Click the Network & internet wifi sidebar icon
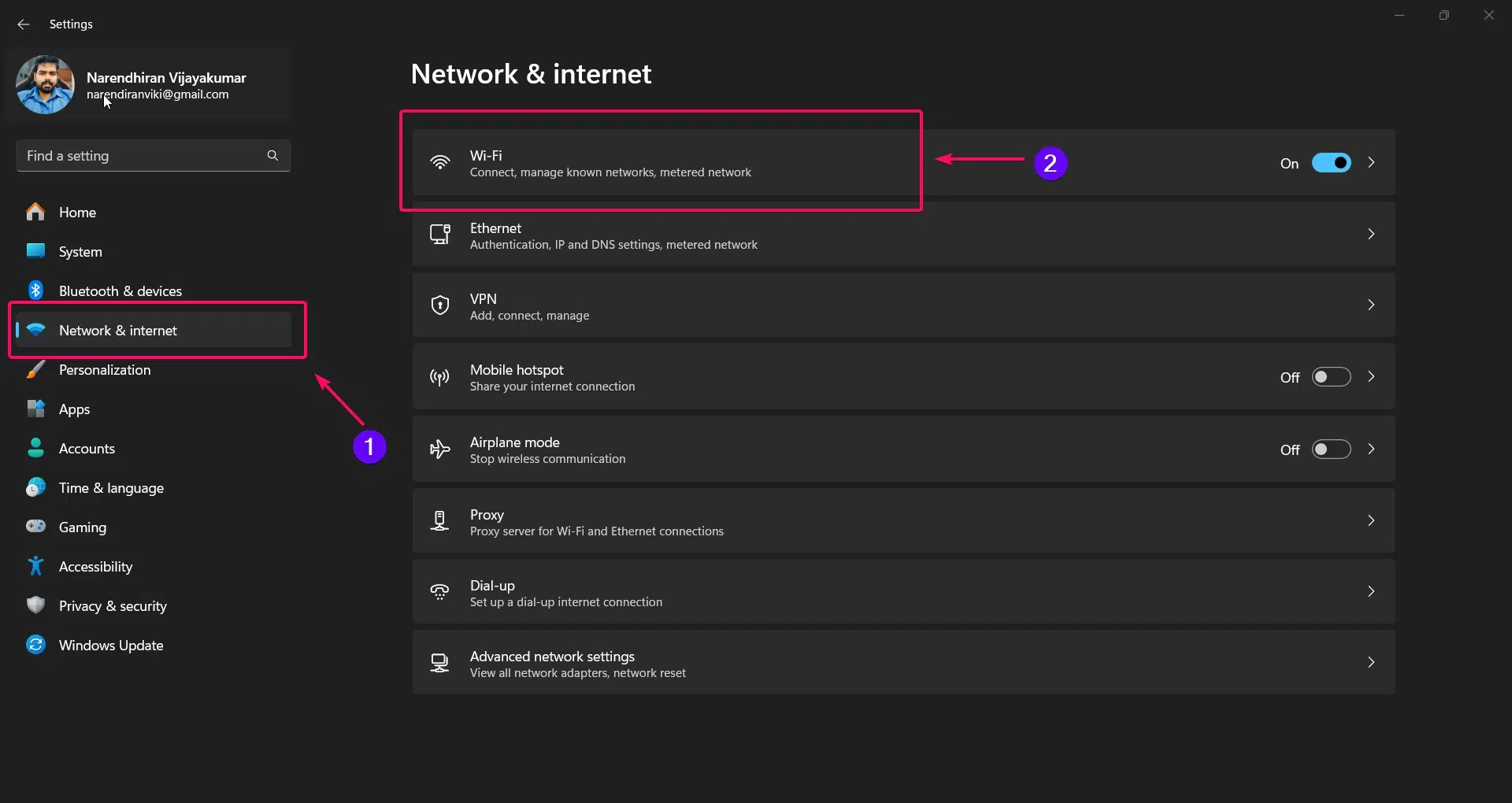Viewport: 1512px width, 803px height. 35,330
